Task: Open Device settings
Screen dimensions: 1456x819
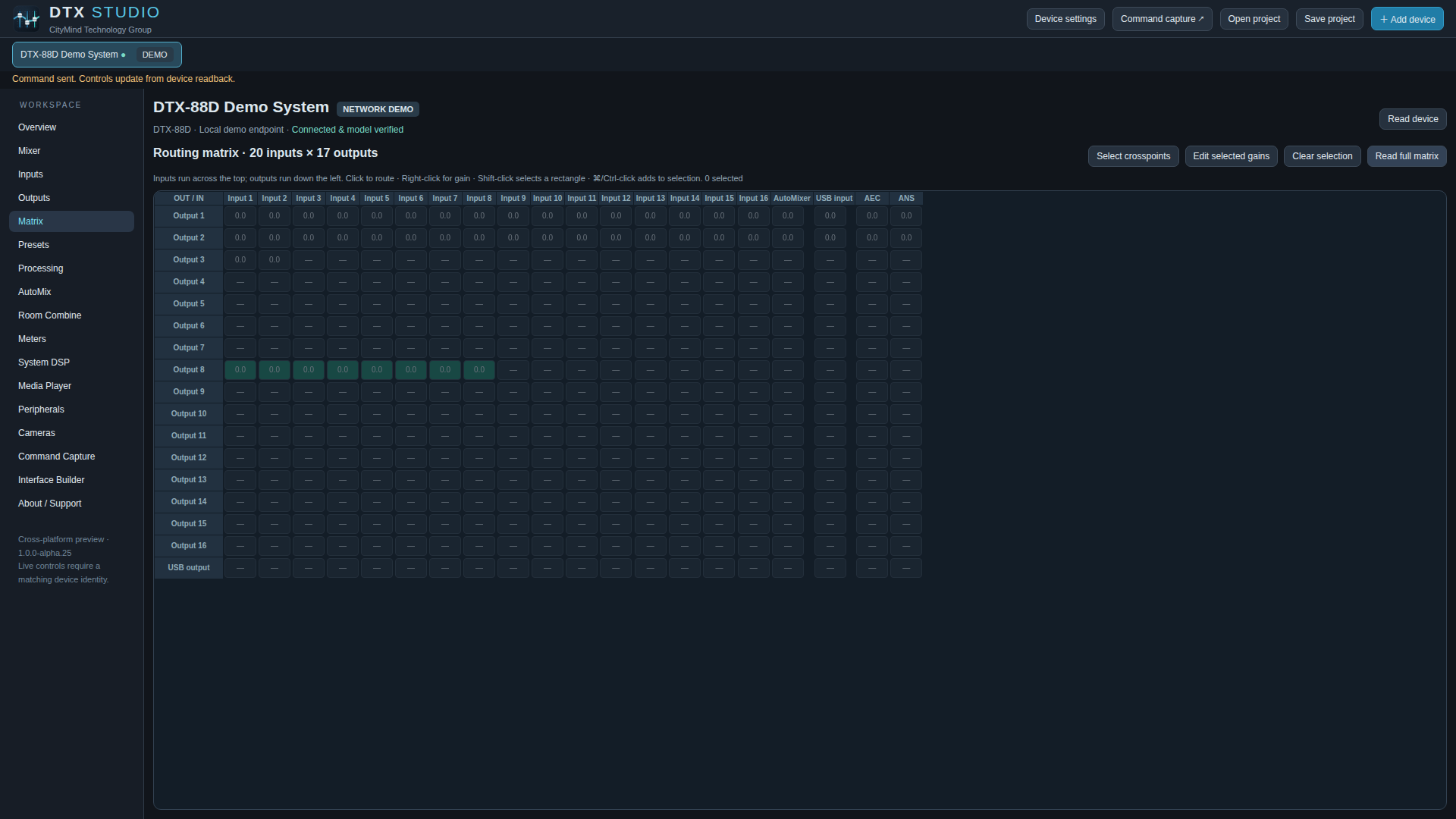Action: pos(1065,19)
